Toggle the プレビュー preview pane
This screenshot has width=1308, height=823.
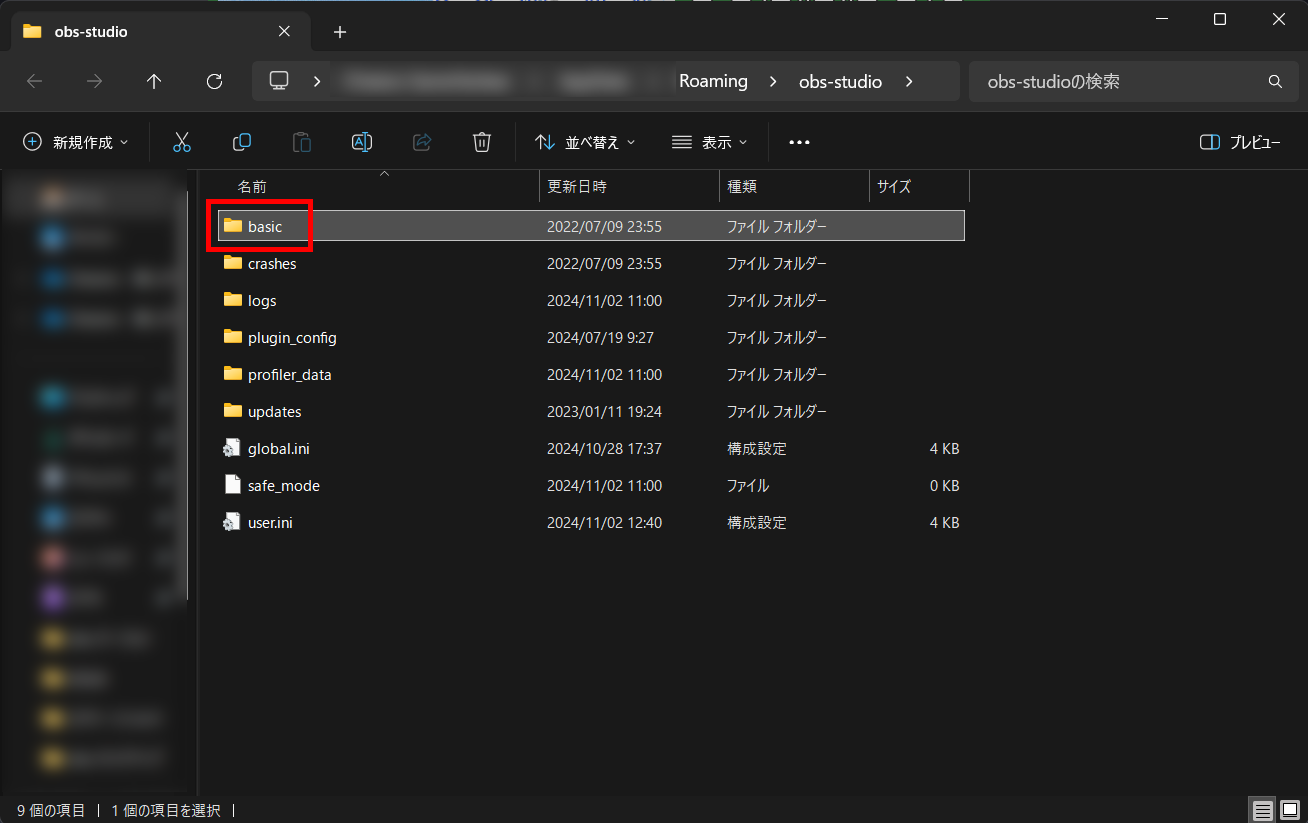pos(1240,142)
